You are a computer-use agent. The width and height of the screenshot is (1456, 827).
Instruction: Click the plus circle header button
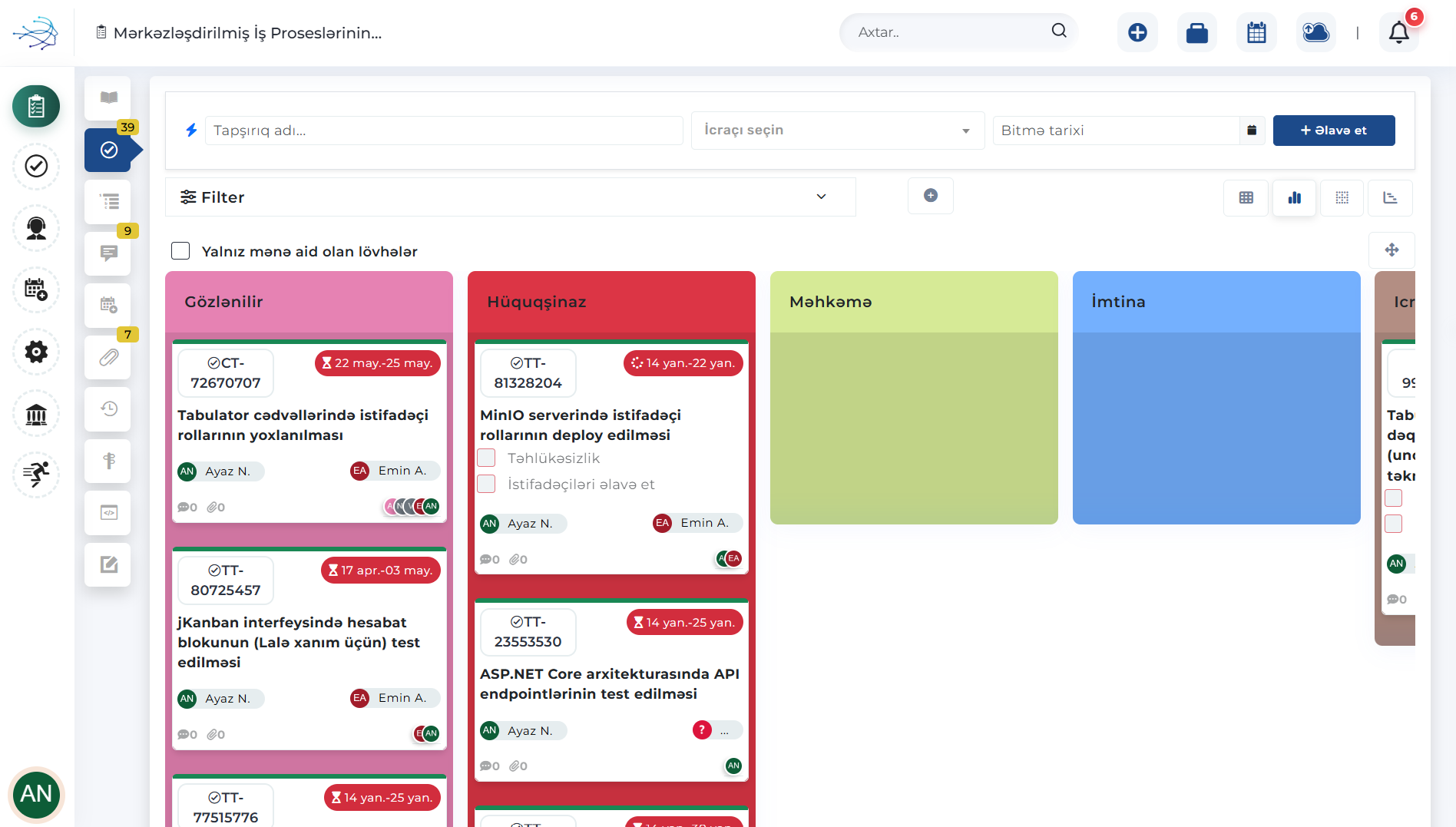pyautogui.click(x=1137, y=32)
